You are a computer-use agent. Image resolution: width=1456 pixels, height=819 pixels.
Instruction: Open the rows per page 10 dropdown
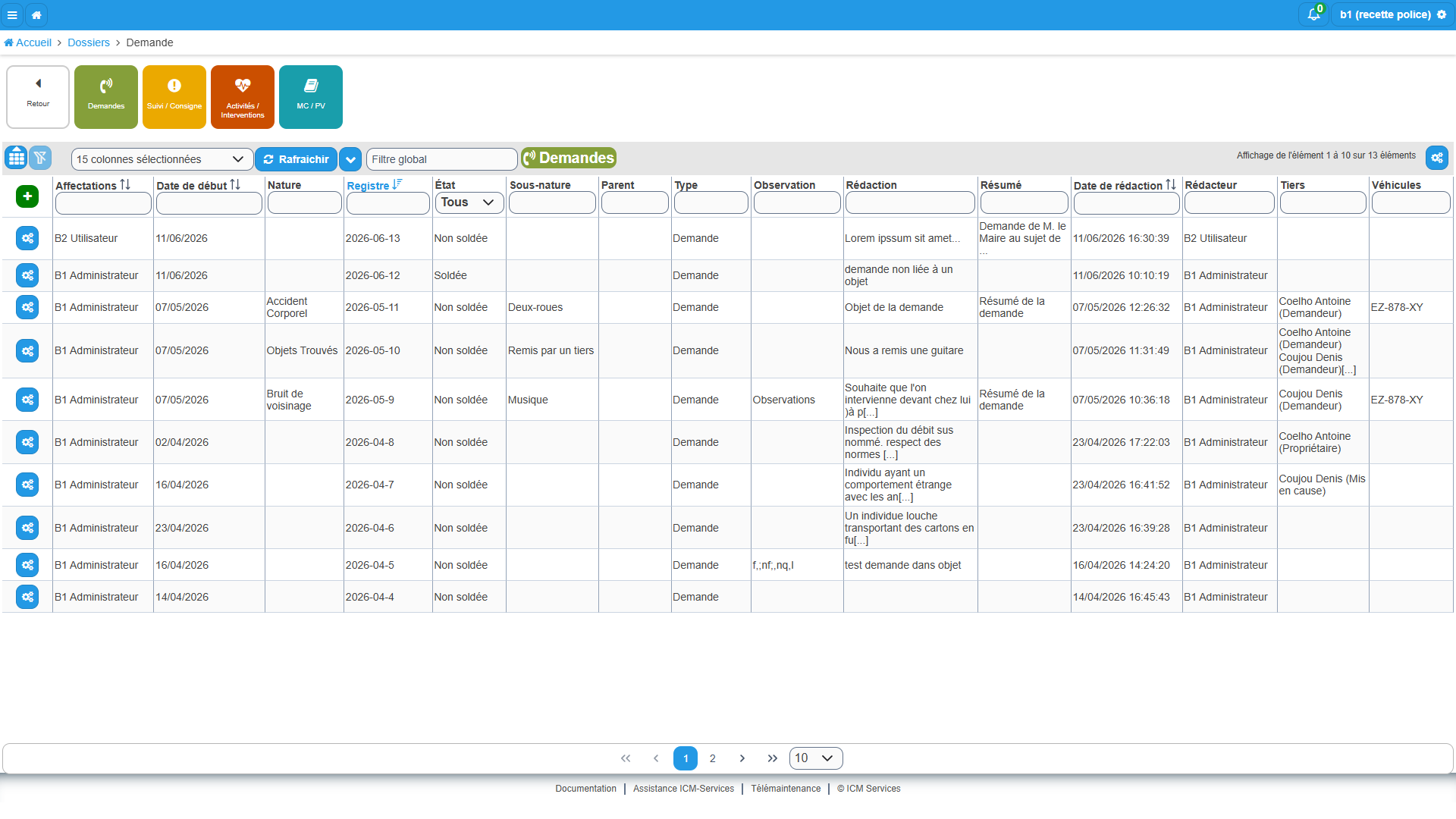point(816,758)
